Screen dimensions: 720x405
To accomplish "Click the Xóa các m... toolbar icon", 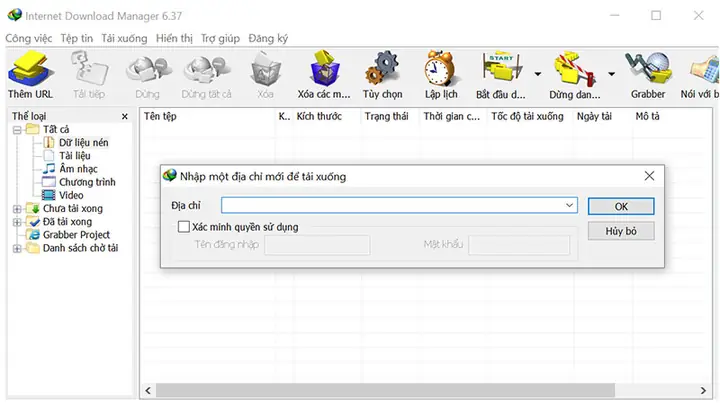I will [325, 69].
